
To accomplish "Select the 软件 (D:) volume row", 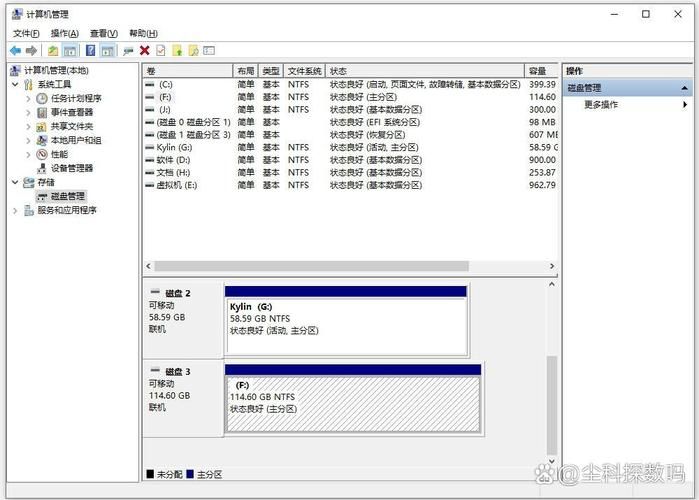I will (x=350, y=160).
